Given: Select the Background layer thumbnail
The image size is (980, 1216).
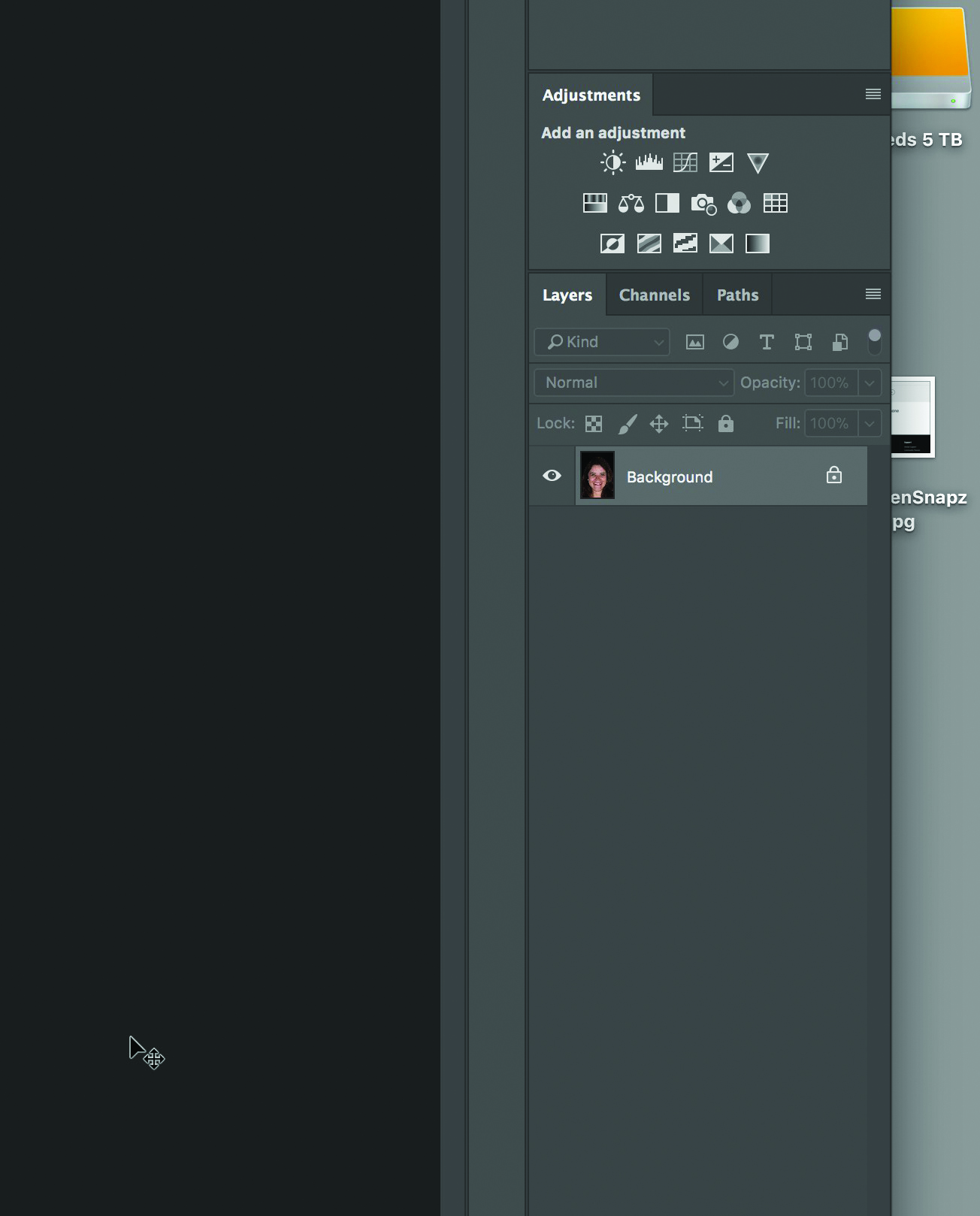Looking at the screenshot, I should click(x=597, y=476).
